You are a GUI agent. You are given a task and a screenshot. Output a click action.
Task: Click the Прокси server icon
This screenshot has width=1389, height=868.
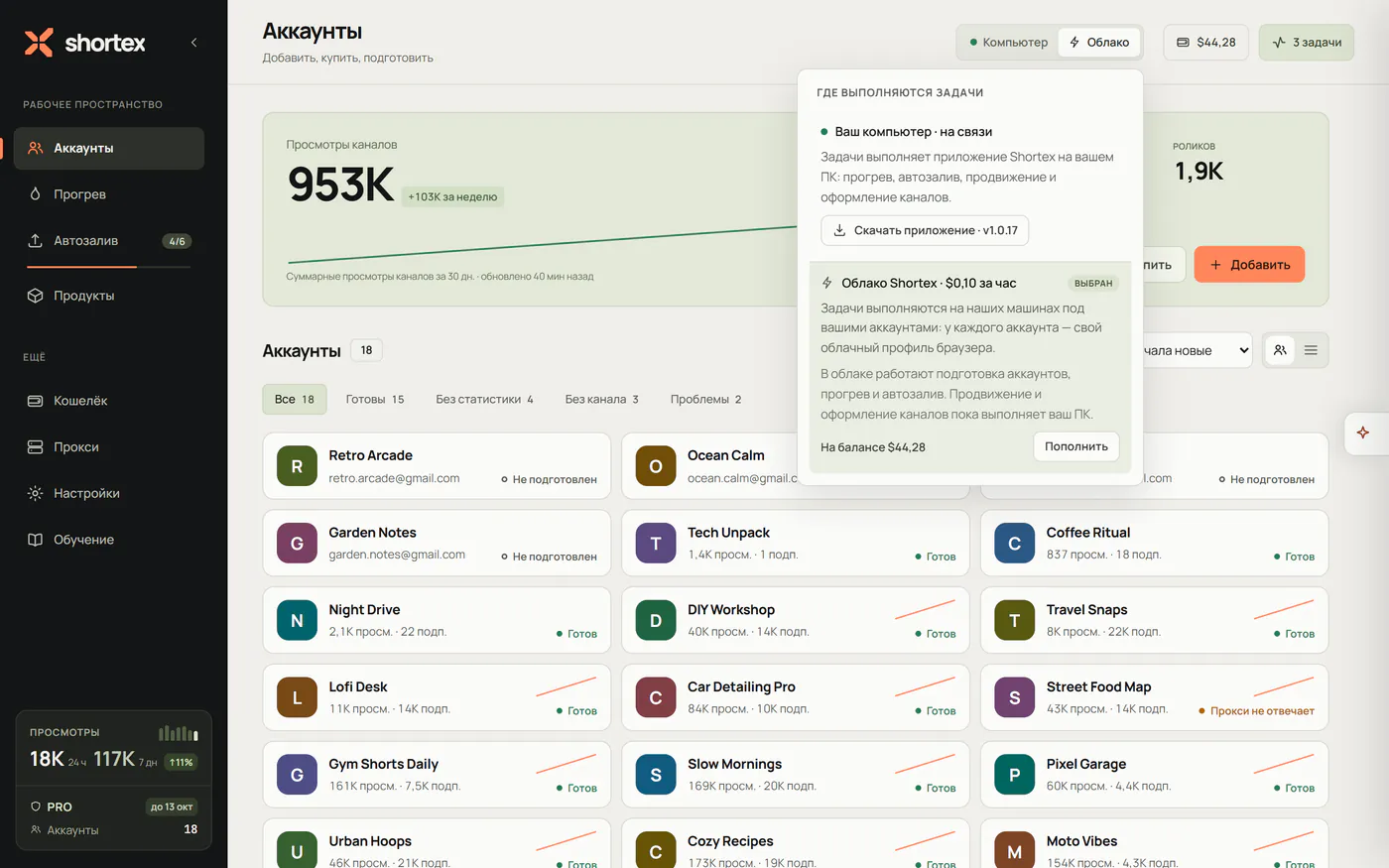(x=35, y=447)
